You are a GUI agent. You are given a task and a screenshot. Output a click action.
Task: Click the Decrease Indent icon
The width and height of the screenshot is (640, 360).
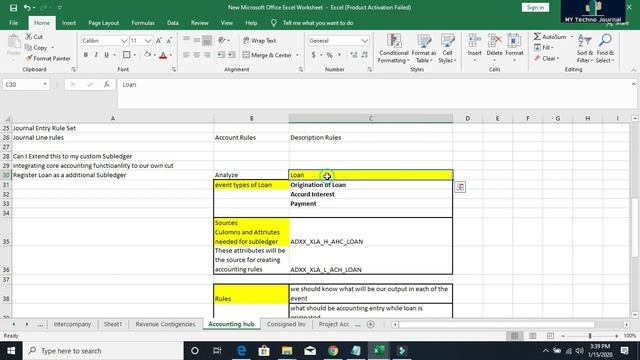[221, 55]
